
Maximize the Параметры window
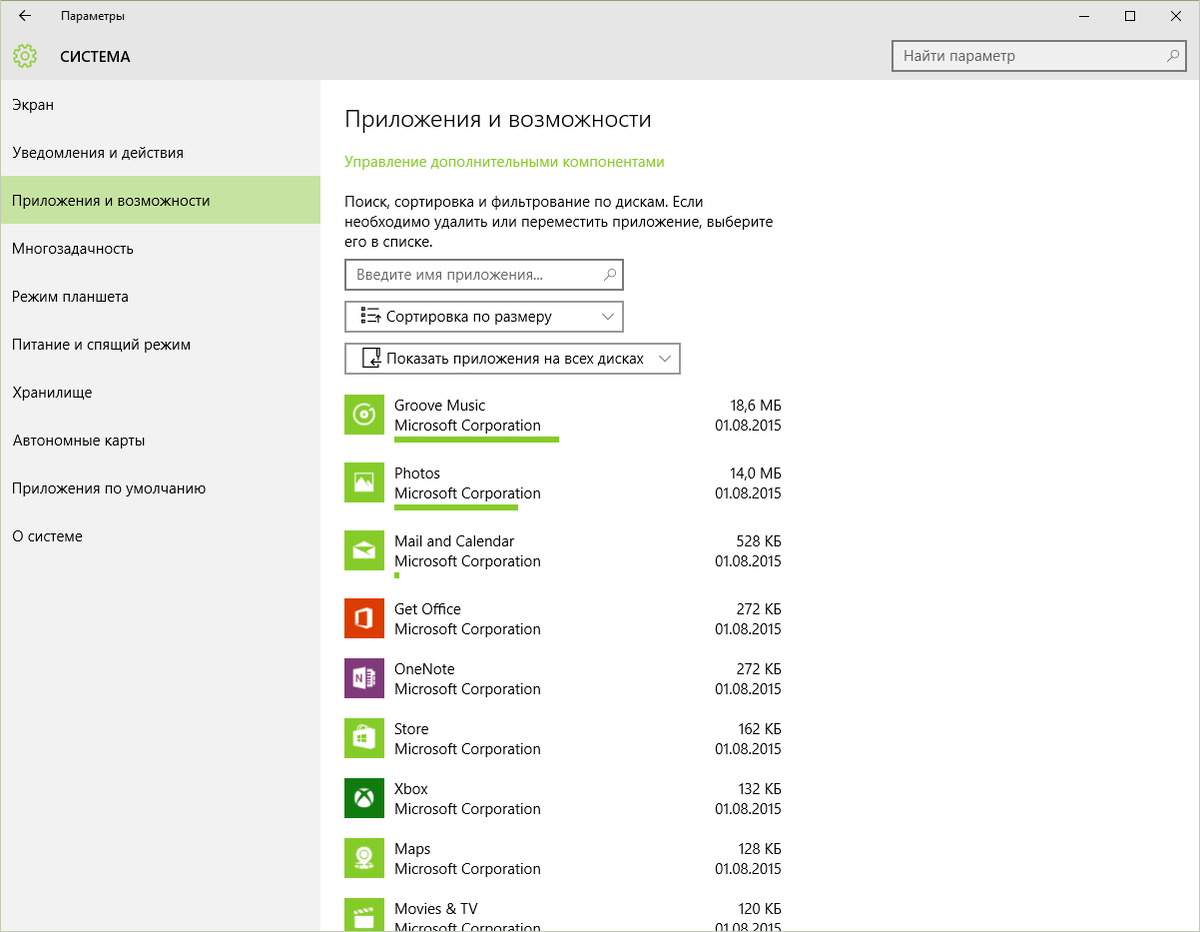pos(1130,16)
